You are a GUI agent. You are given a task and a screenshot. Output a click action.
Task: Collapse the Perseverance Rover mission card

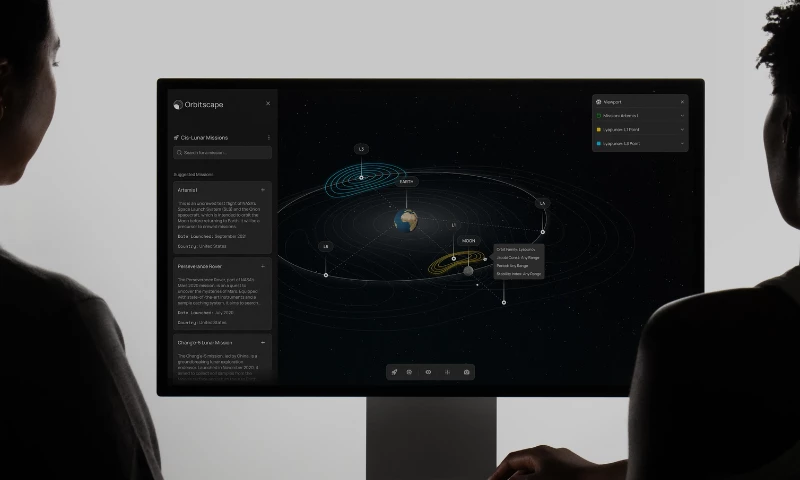263,267
